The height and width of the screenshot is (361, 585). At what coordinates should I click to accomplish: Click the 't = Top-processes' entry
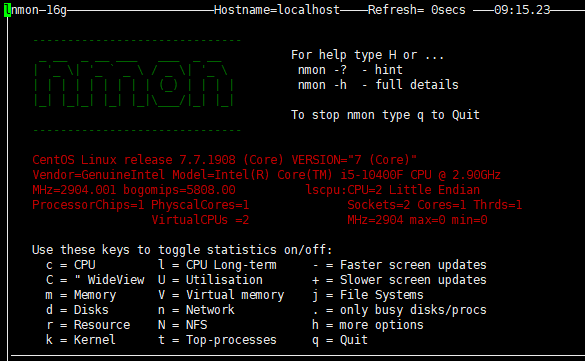(218, 340)
